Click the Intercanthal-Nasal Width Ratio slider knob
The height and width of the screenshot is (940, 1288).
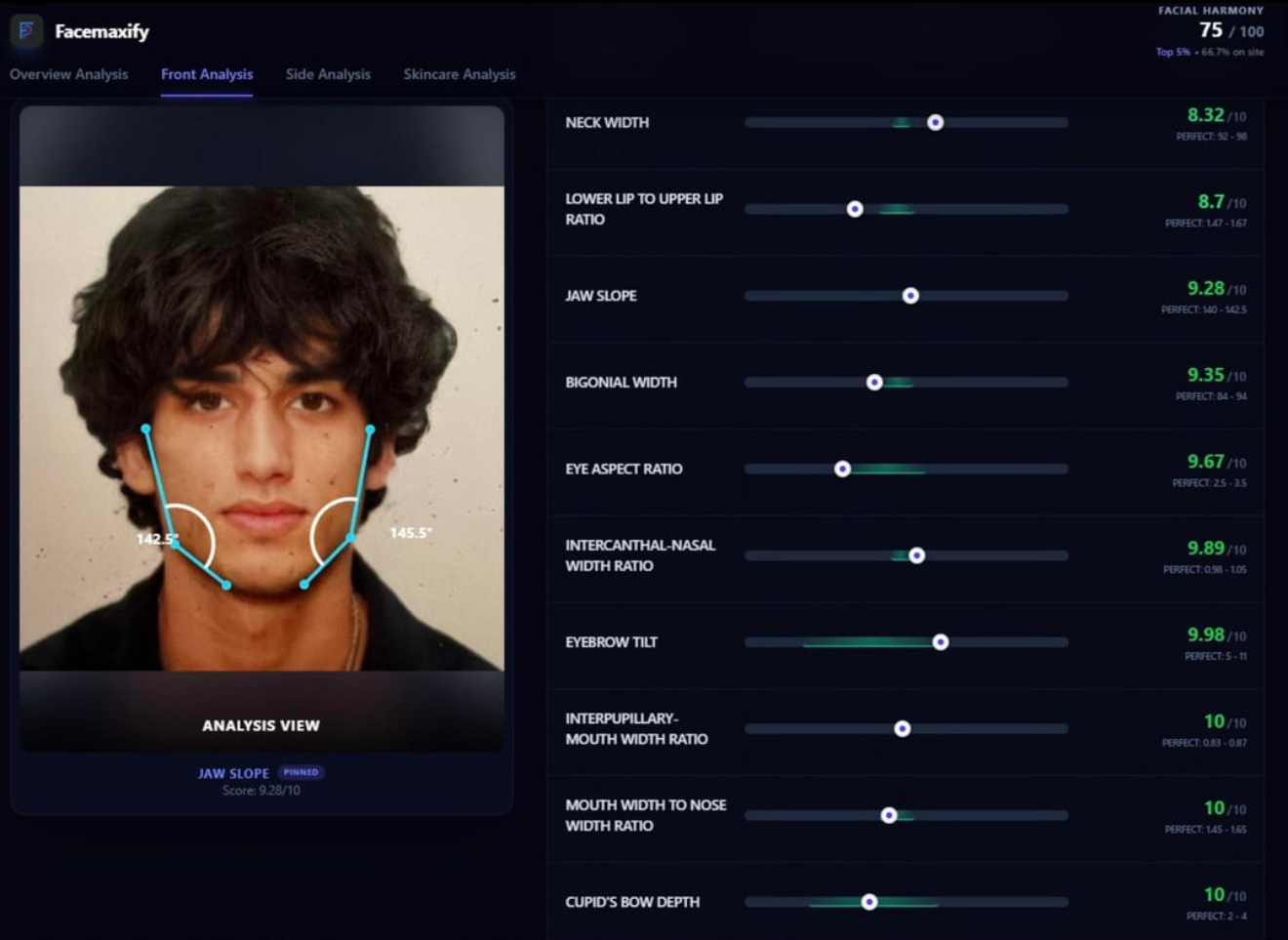click(916, 555)
